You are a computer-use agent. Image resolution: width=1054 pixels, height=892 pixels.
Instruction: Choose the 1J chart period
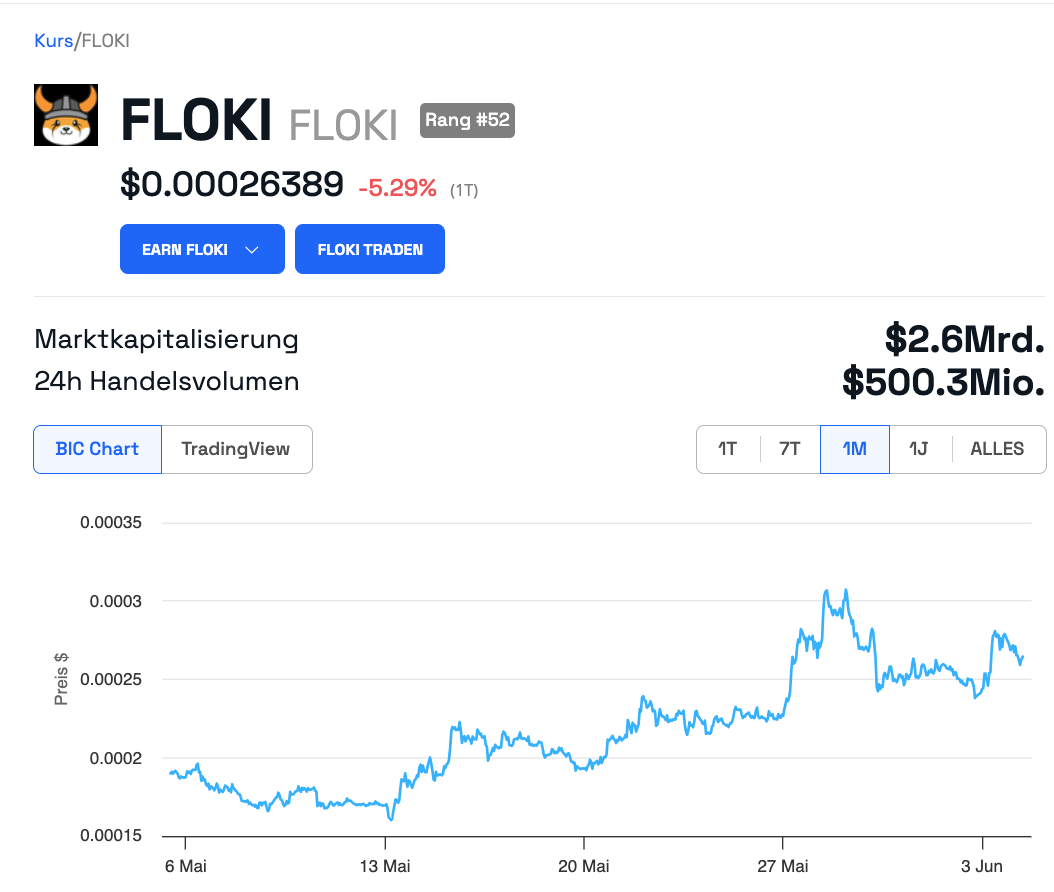tap(918, 449)
